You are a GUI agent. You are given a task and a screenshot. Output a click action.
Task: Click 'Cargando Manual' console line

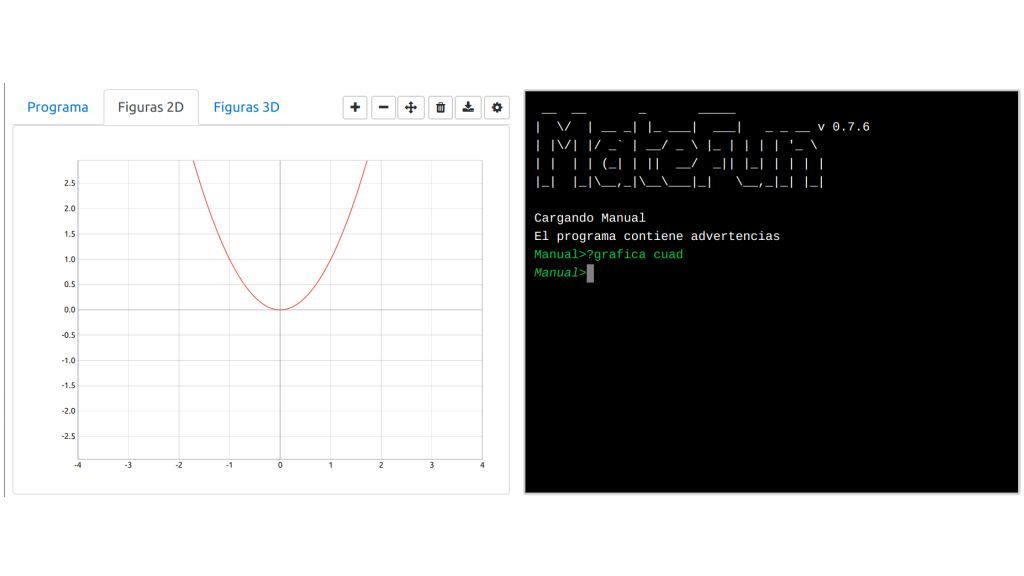(x=590, y=218)
